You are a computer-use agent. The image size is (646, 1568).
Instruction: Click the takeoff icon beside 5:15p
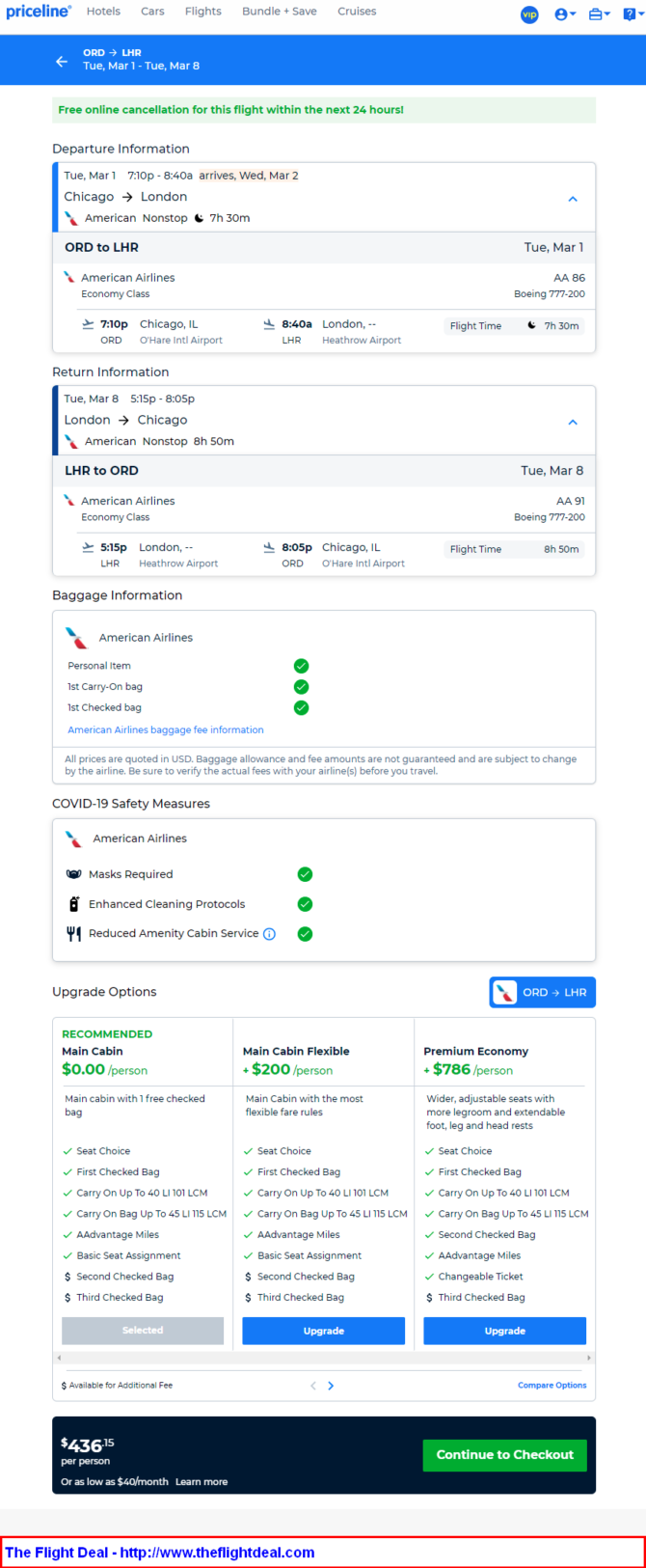(x=89, y=547)
